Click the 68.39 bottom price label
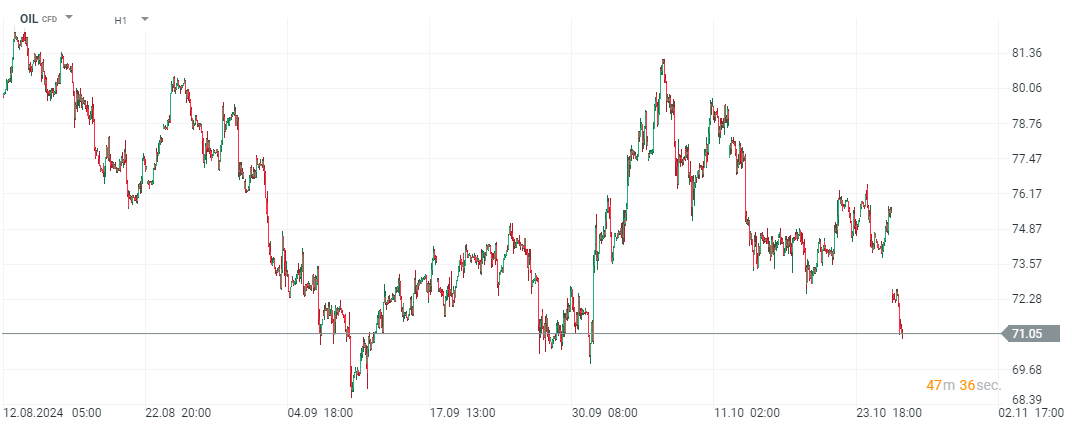The height and width of the screenshot is (430, 1072). click(1028, 399)
